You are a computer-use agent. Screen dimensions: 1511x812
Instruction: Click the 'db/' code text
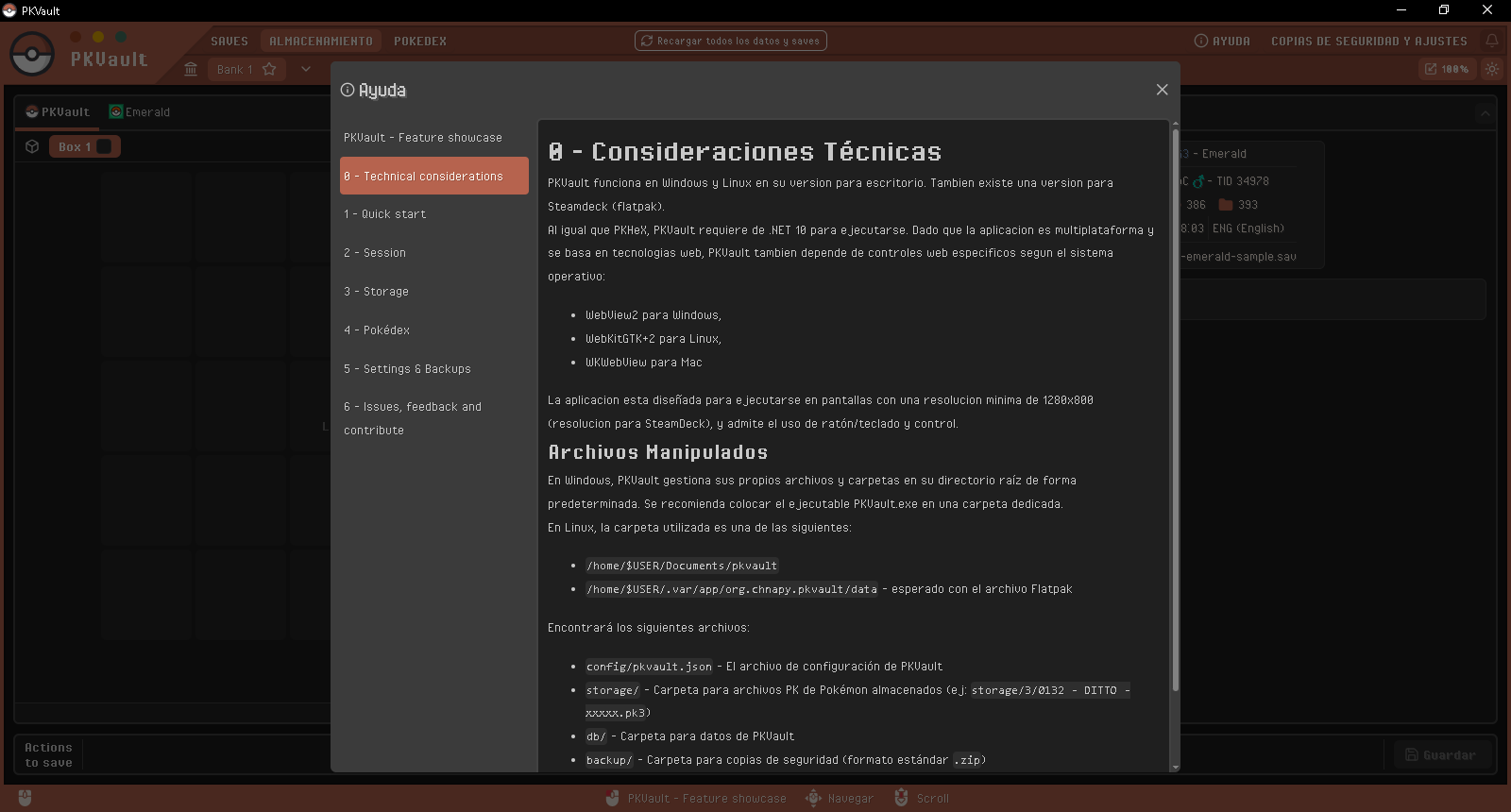pos(596,736)
